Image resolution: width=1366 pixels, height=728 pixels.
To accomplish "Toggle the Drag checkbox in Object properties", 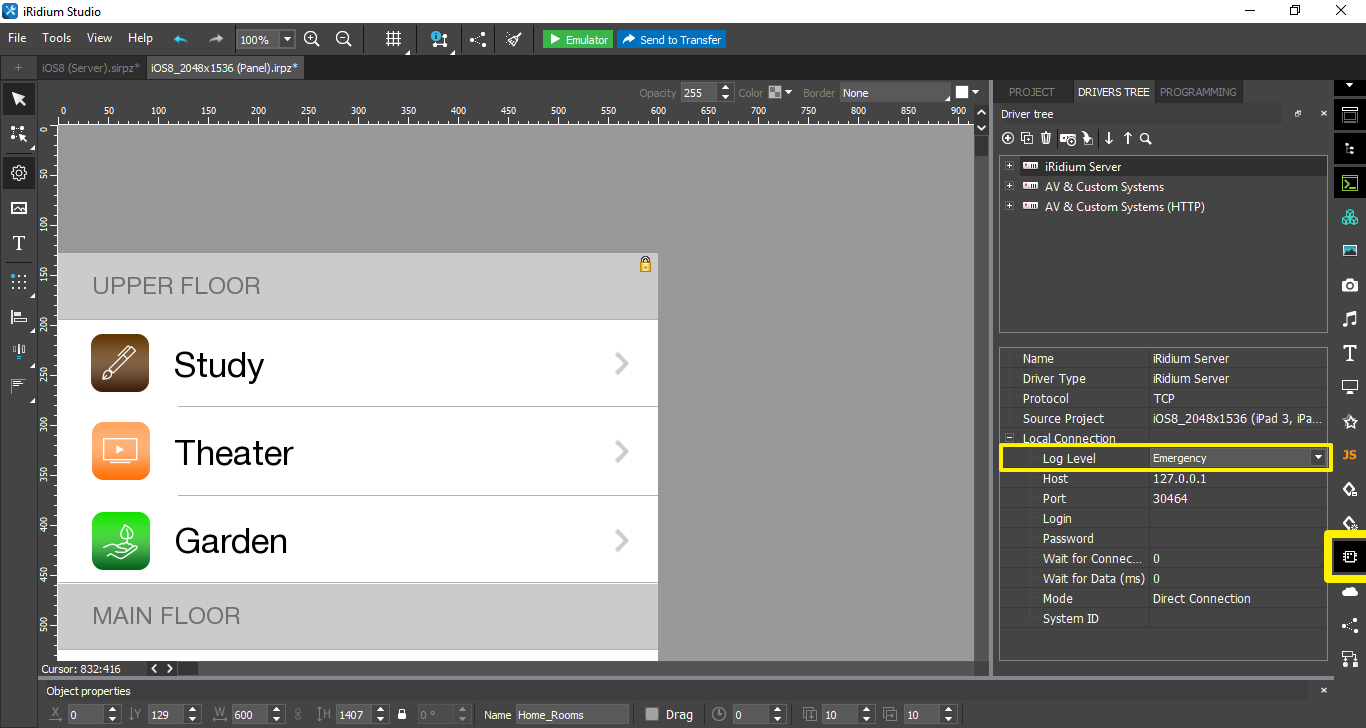I will 653,714.
